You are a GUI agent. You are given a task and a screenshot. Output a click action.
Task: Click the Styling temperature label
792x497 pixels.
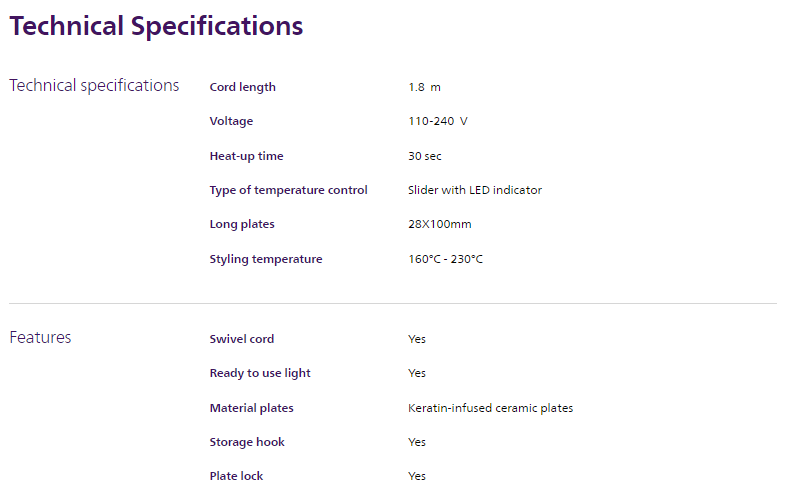[x=265, y=259]
